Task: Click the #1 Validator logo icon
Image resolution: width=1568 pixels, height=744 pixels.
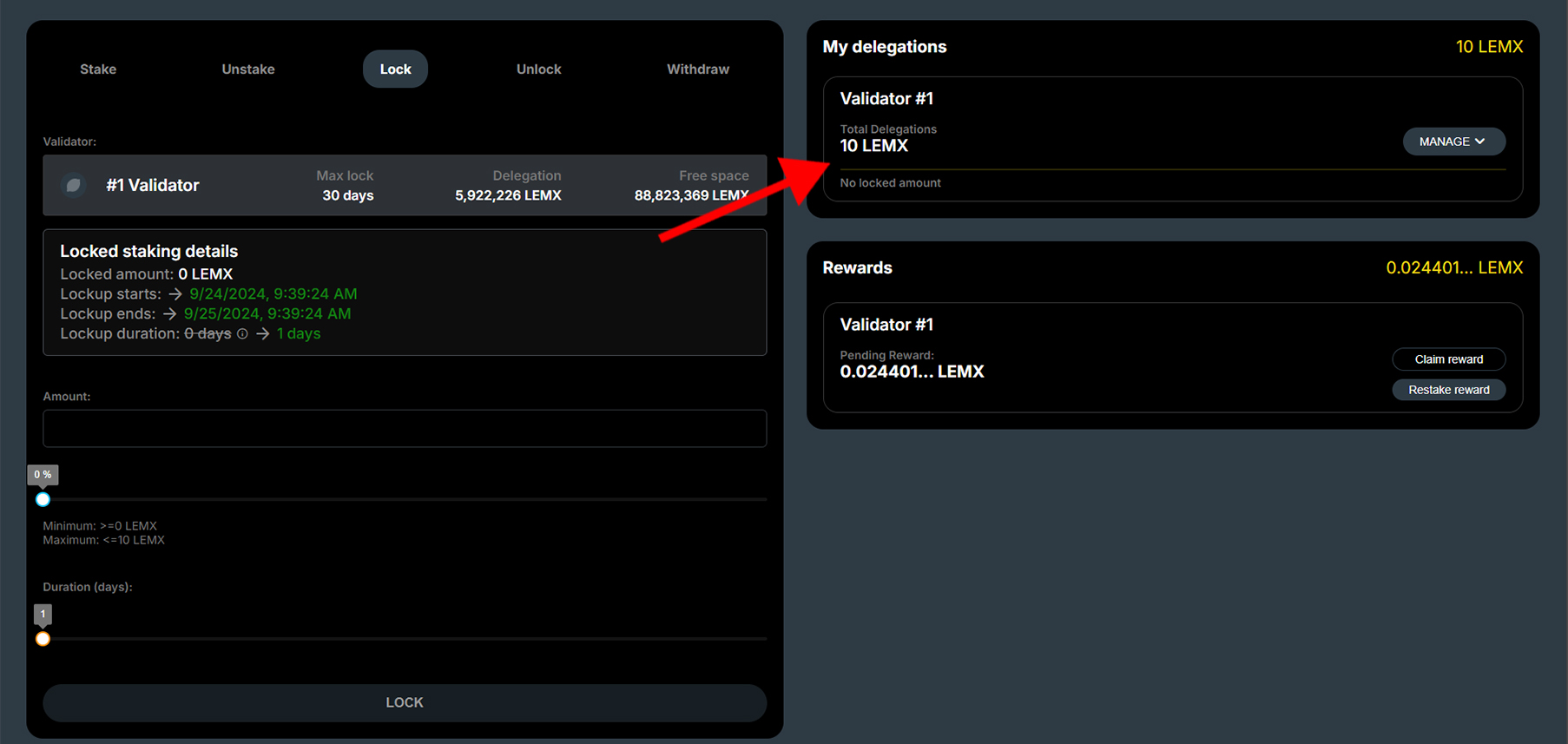Action: (x=74, y=185)
